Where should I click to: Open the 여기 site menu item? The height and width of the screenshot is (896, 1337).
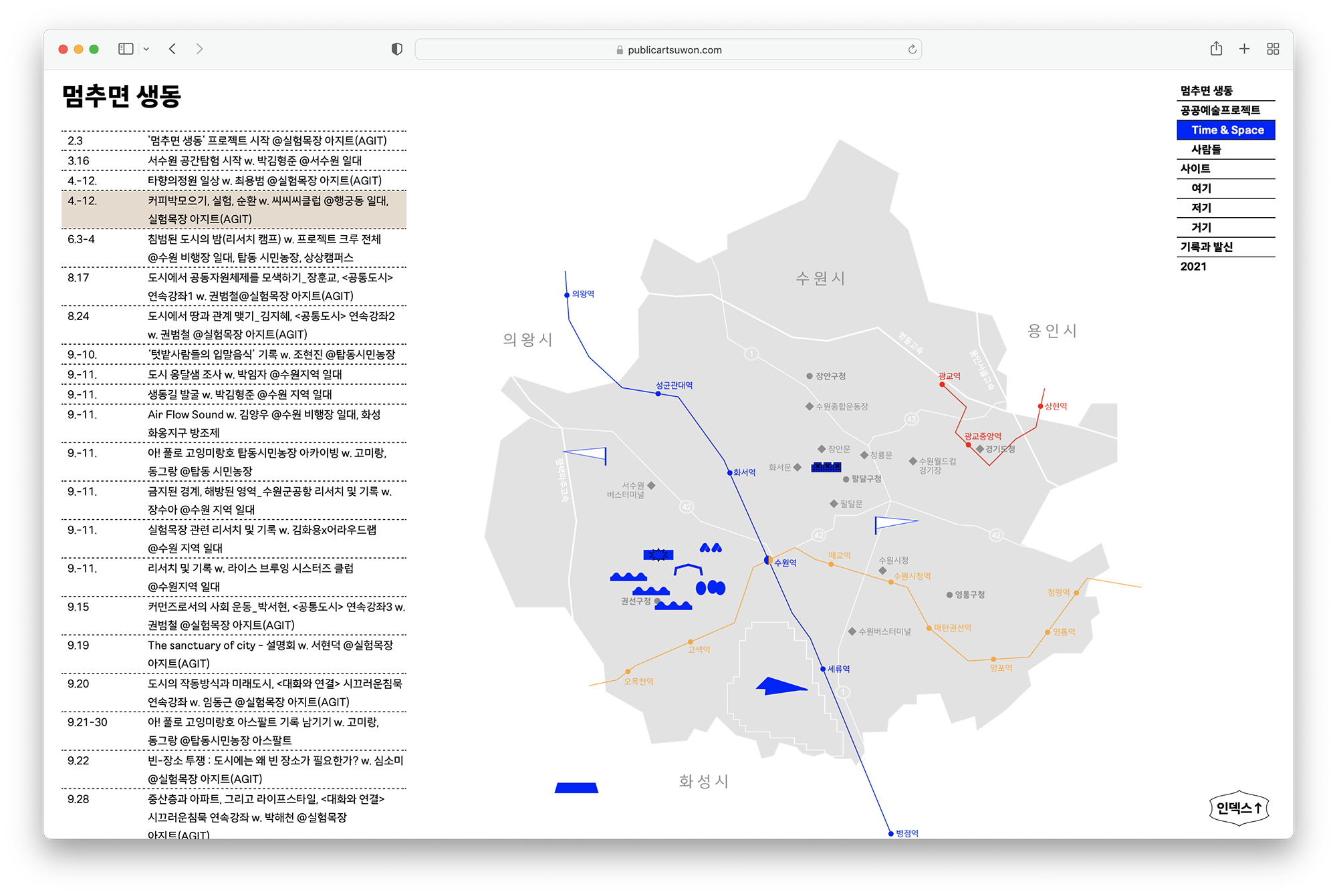(1201, 188)
